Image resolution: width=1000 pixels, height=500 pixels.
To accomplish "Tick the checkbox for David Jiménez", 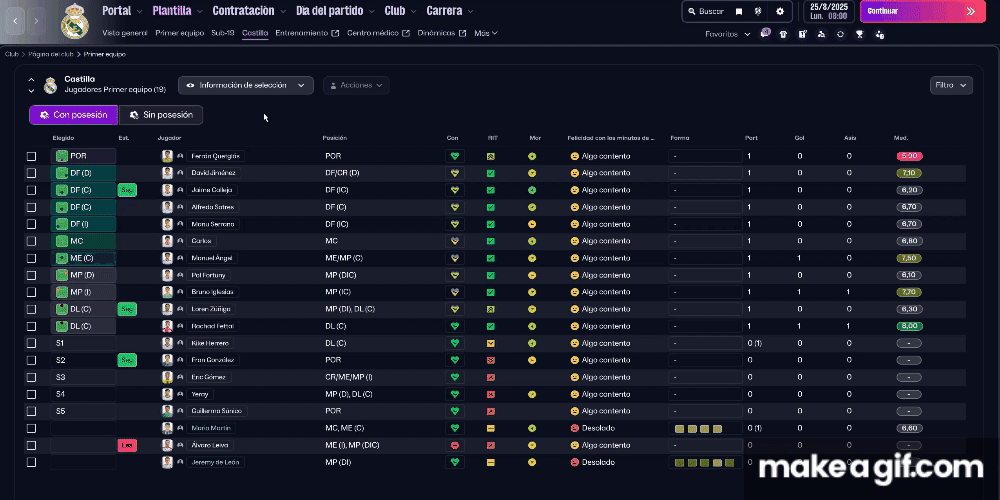I will [31, 173].
